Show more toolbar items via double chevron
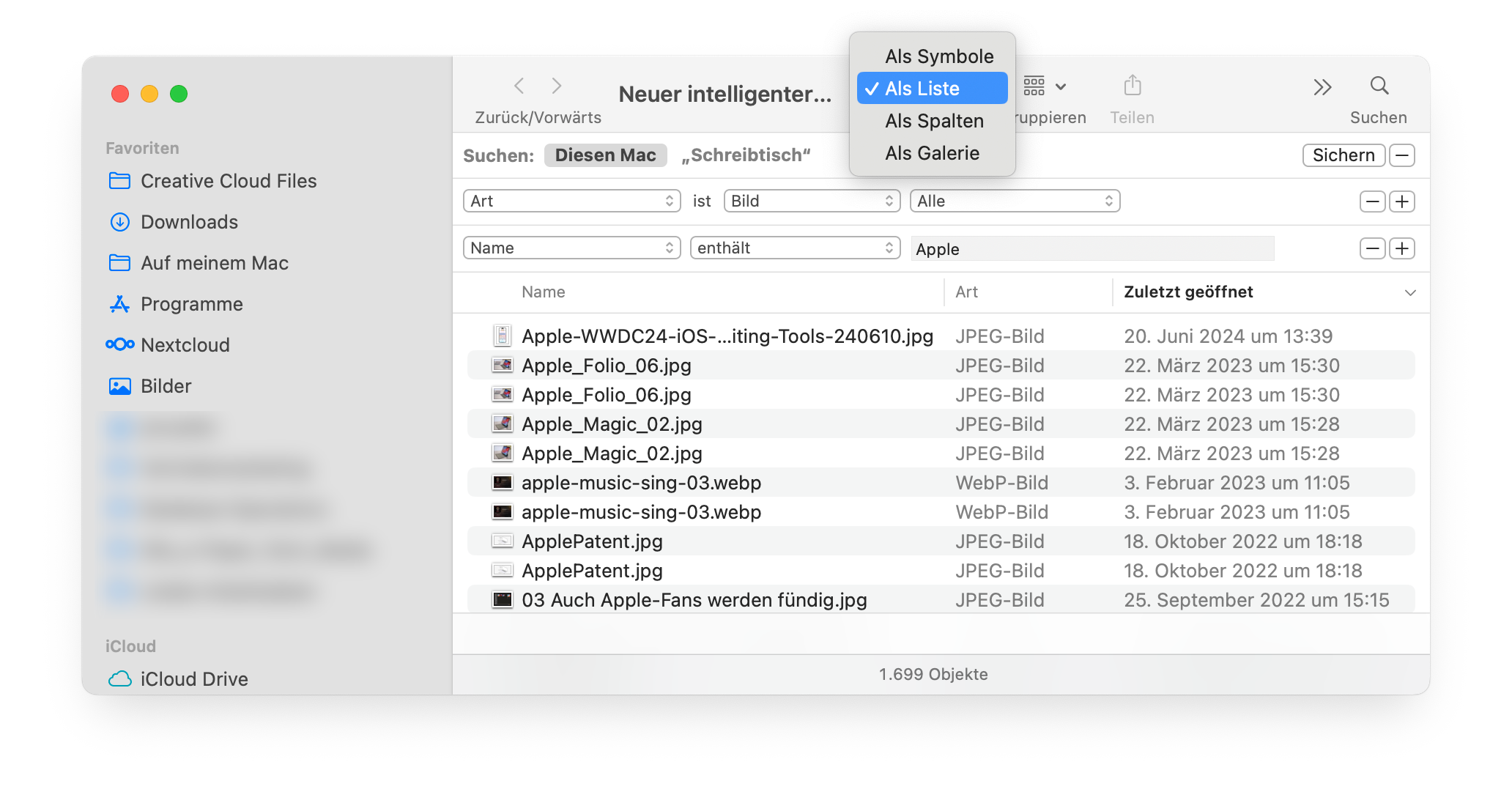Viewport: 1512px width, 803px height. point(1322,87)
